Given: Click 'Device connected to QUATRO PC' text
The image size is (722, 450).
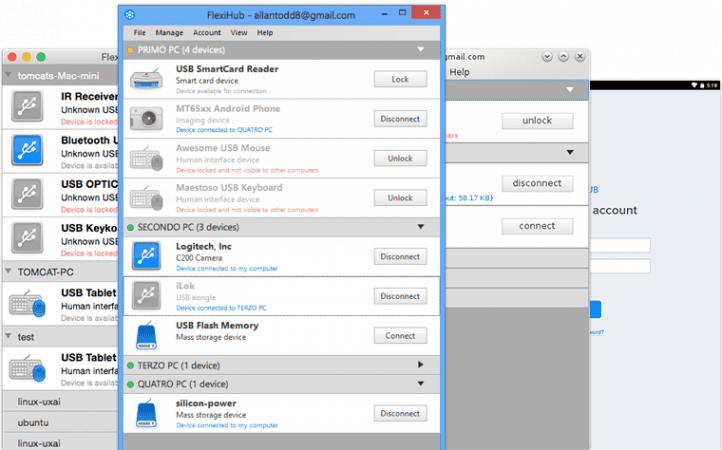Looking at the screenshot, I should [224, 130].
